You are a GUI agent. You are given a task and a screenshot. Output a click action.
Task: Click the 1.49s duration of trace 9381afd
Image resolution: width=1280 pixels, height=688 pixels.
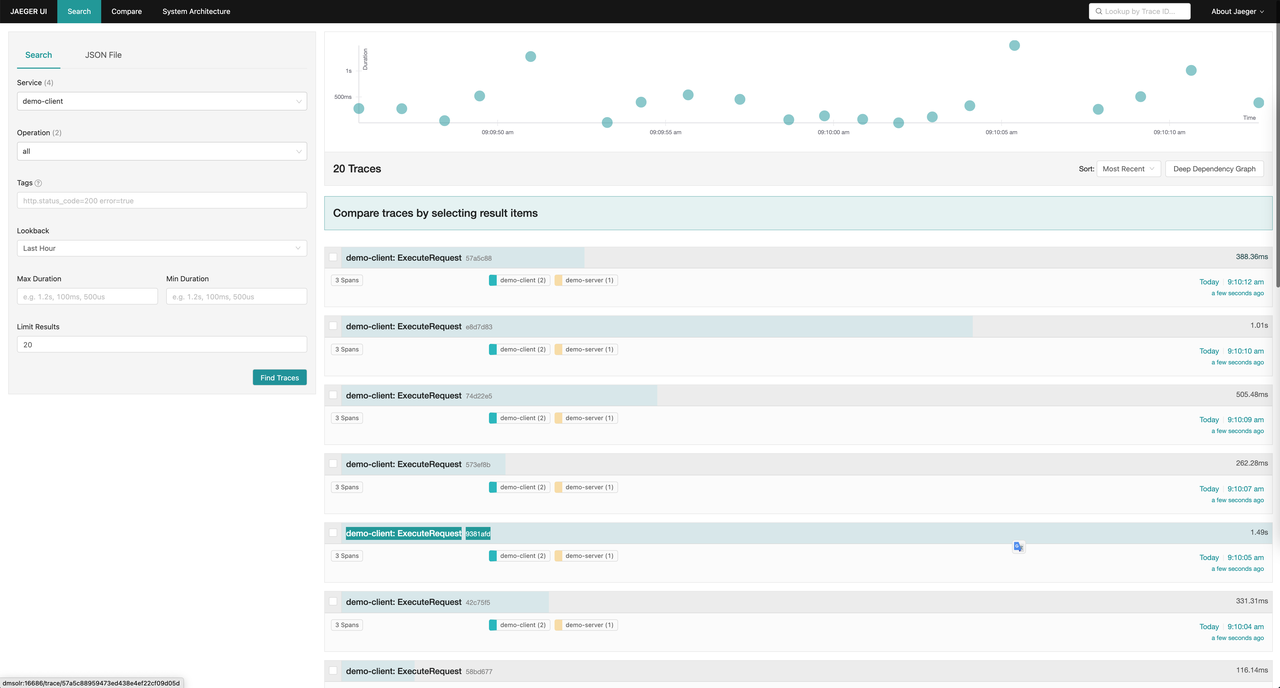[1258, 533]
